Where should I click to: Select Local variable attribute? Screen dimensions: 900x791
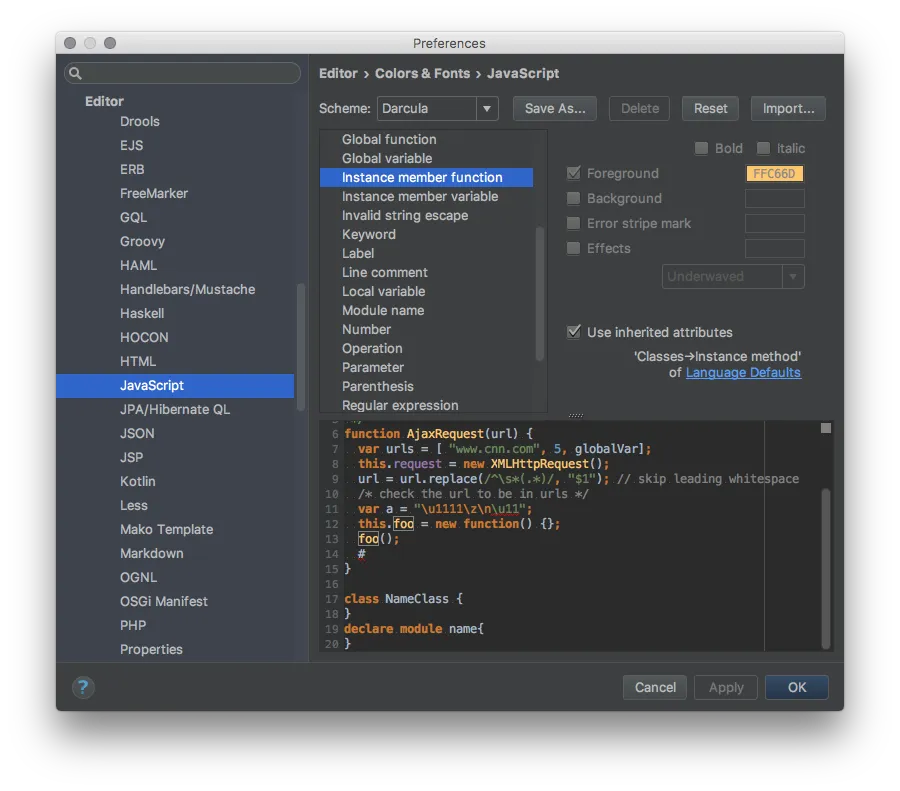[383, 291]
